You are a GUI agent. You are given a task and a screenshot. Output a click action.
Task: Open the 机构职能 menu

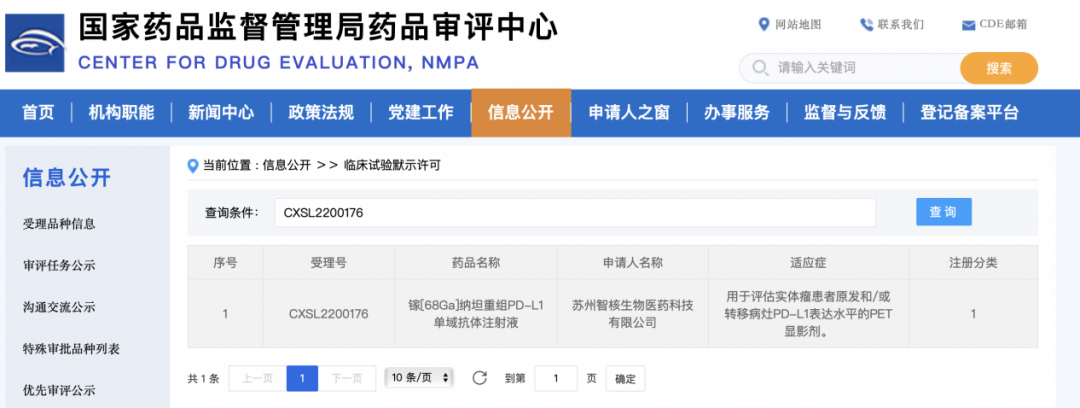point(121,112)
